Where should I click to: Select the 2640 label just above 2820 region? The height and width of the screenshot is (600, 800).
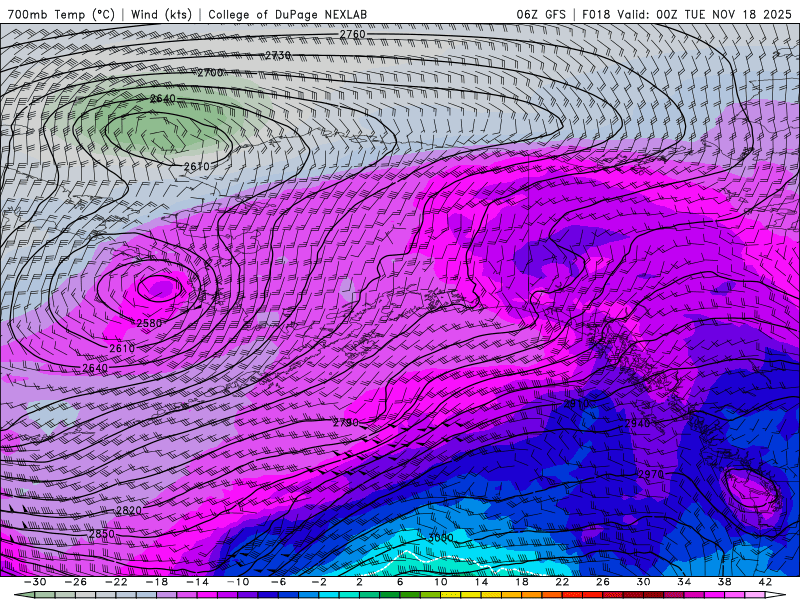[95, 368]
